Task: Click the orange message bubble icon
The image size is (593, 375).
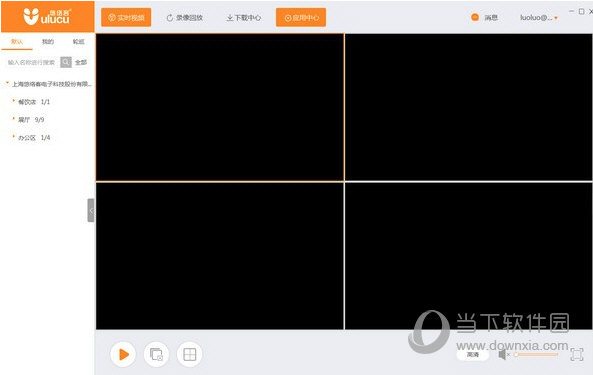Action: (475, 17)
